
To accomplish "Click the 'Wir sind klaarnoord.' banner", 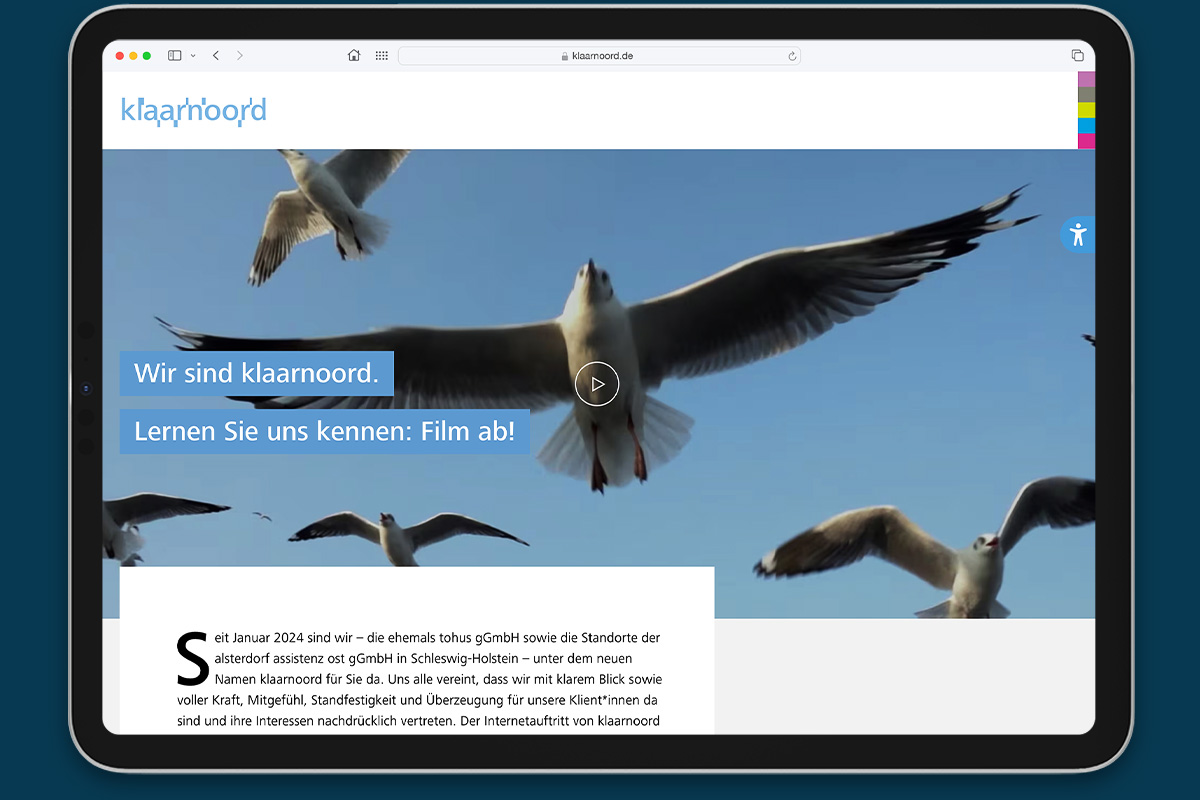I will 256,374.
